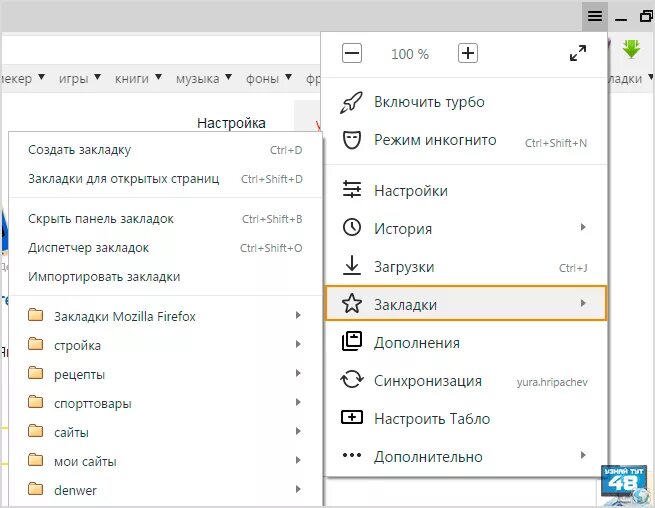Click the yura.hripachev account name

pos(552,382)
